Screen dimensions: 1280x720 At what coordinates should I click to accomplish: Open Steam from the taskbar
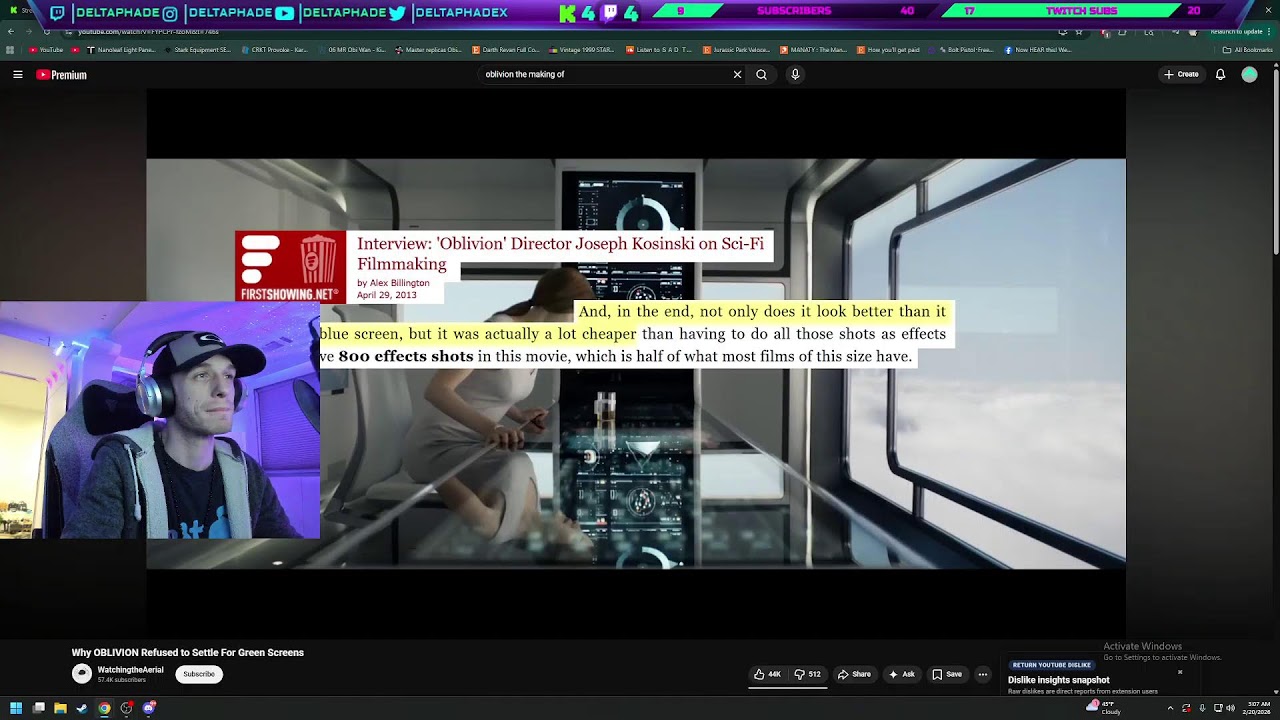82,708
